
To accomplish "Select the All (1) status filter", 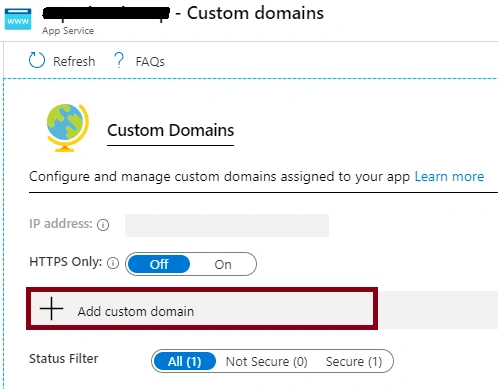I will (185, 361).
